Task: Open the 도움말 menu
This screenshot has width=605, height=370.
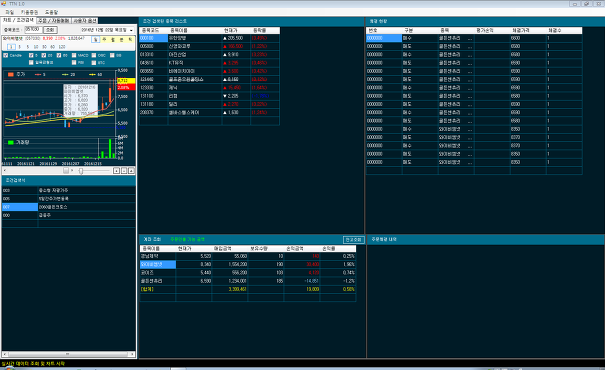Action: (51, 12)
